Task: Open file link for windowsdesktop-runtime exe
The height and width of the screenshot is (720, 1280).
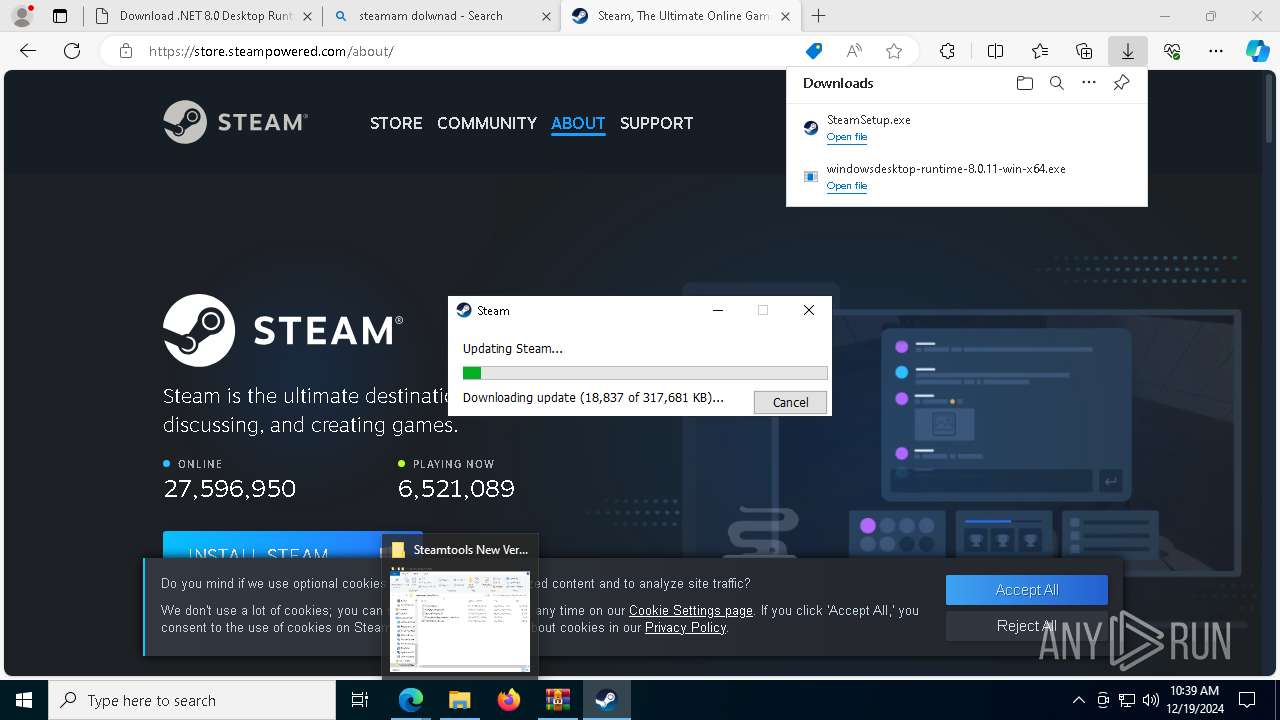Action: 847,186
